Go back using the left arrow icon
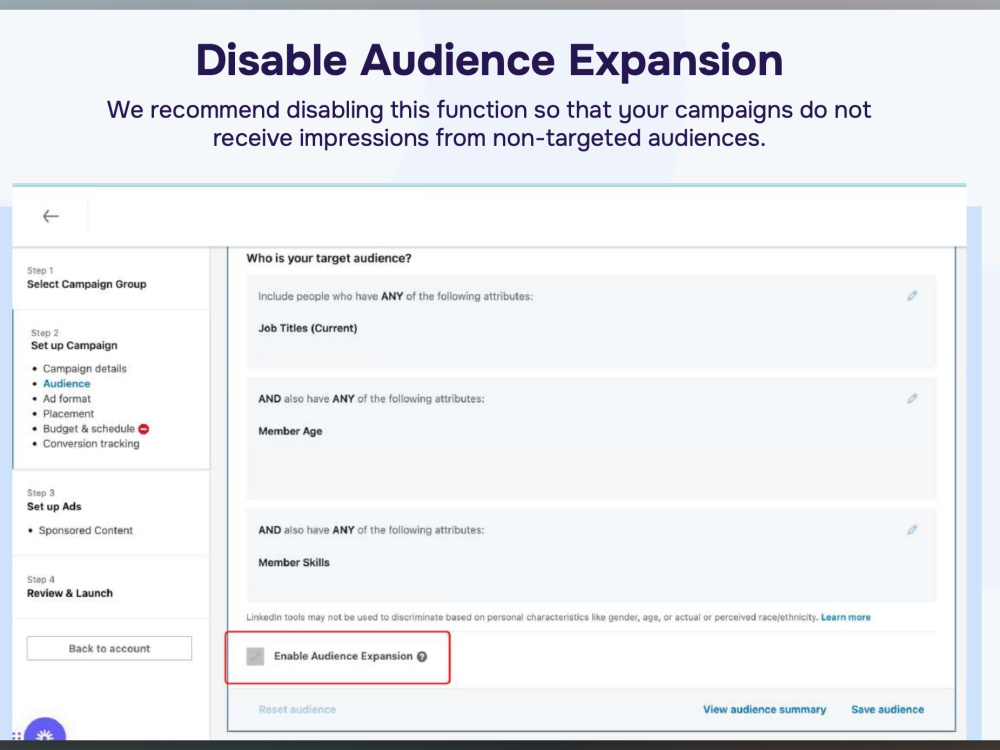Image resolution: width=1000 pixels, height=750 pixels. pos(50,216)
